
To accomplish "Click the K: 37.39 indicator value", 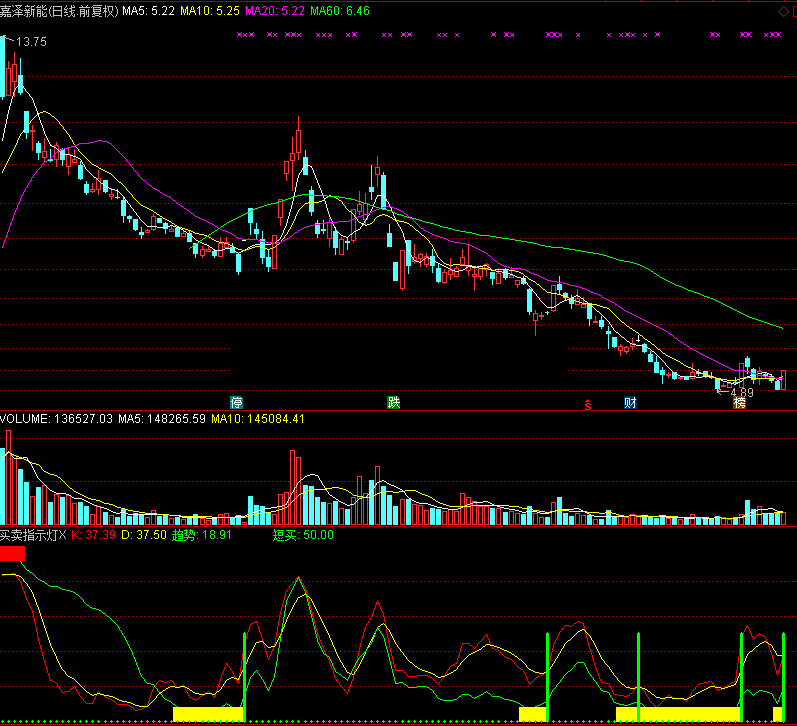I will (94, 535).
